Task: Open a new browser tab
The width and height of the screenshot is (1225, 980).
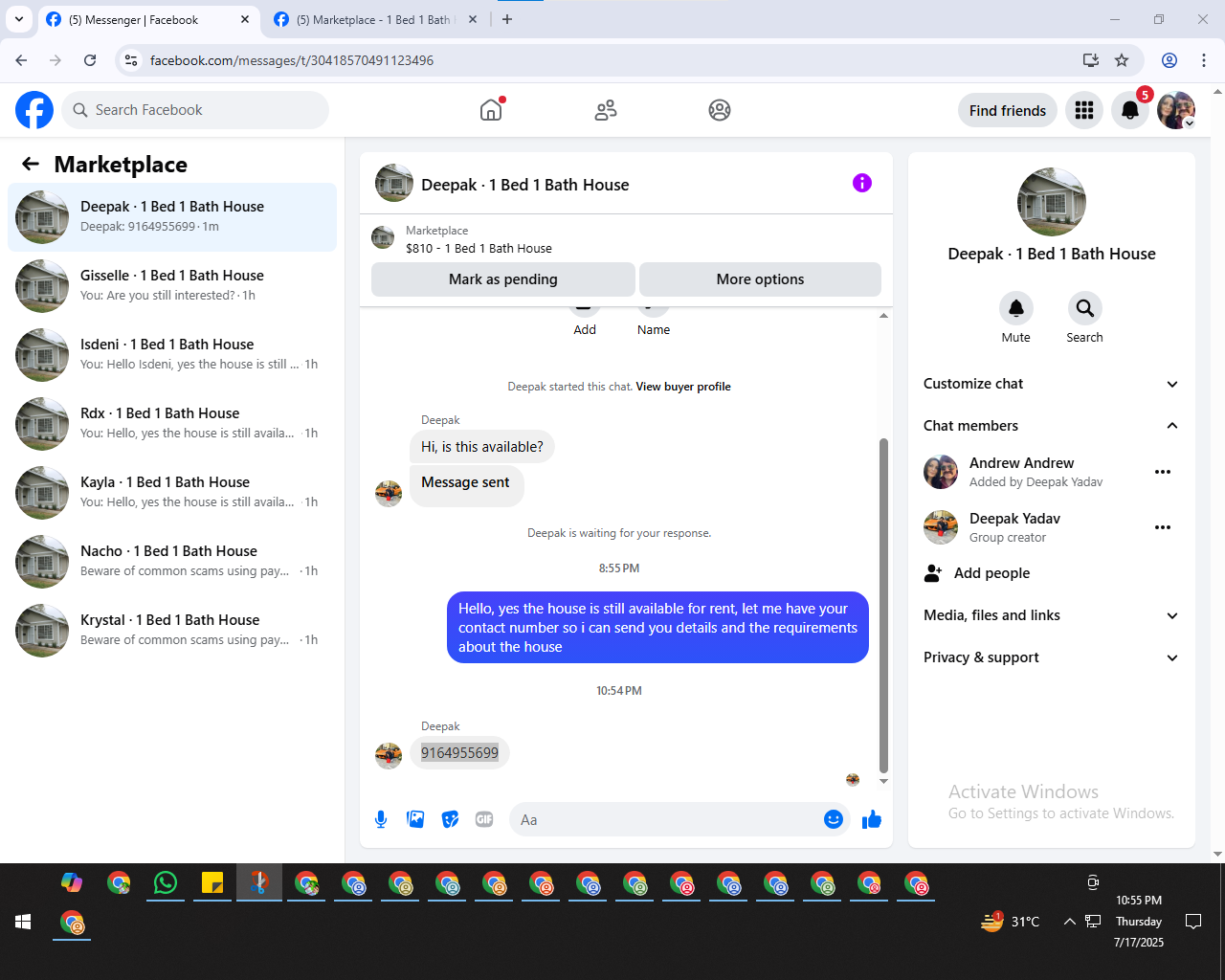Action: coord(507,19)
